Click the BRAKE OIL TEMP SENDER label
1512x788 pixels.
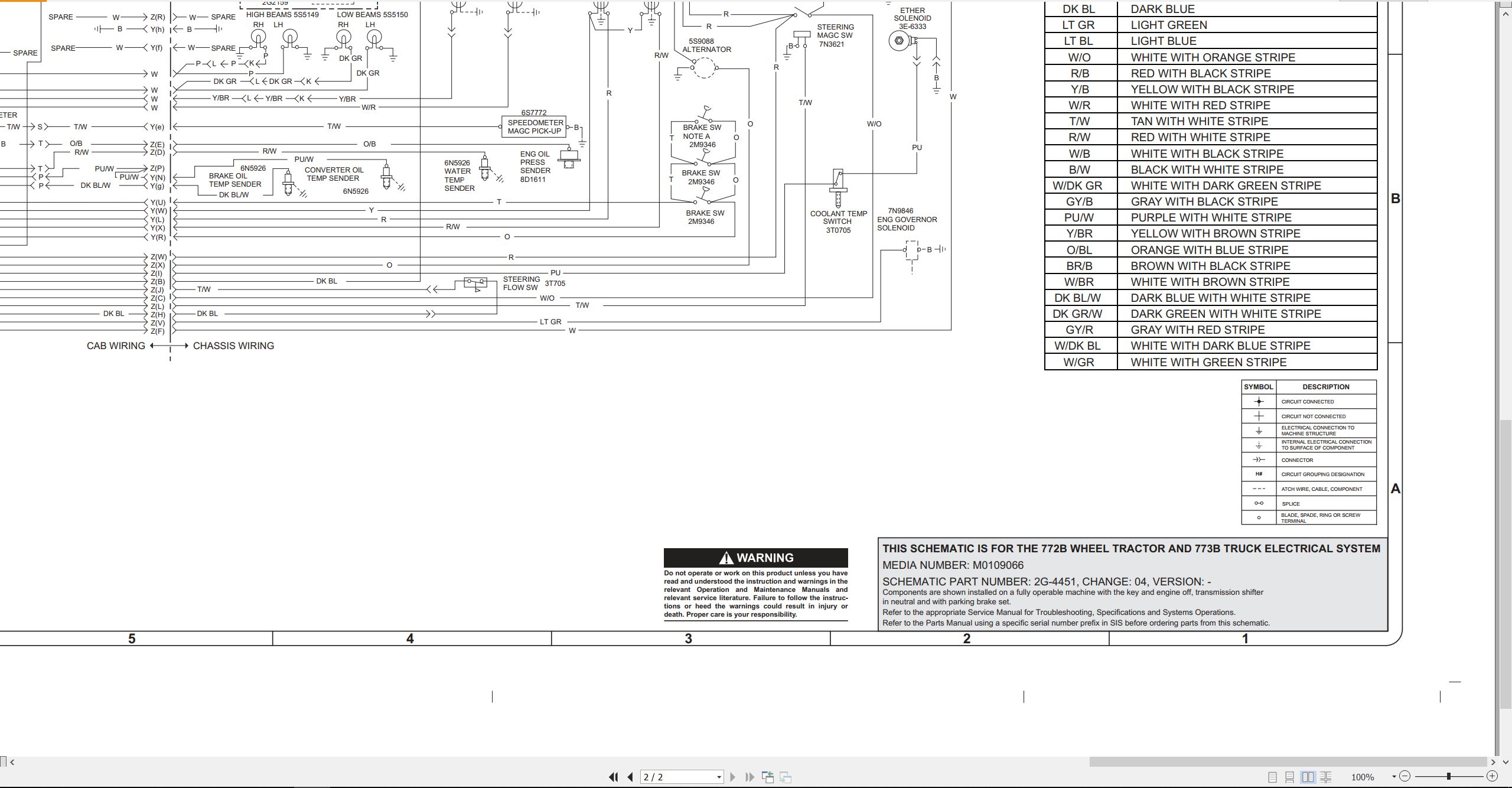(x=234, y=180)
